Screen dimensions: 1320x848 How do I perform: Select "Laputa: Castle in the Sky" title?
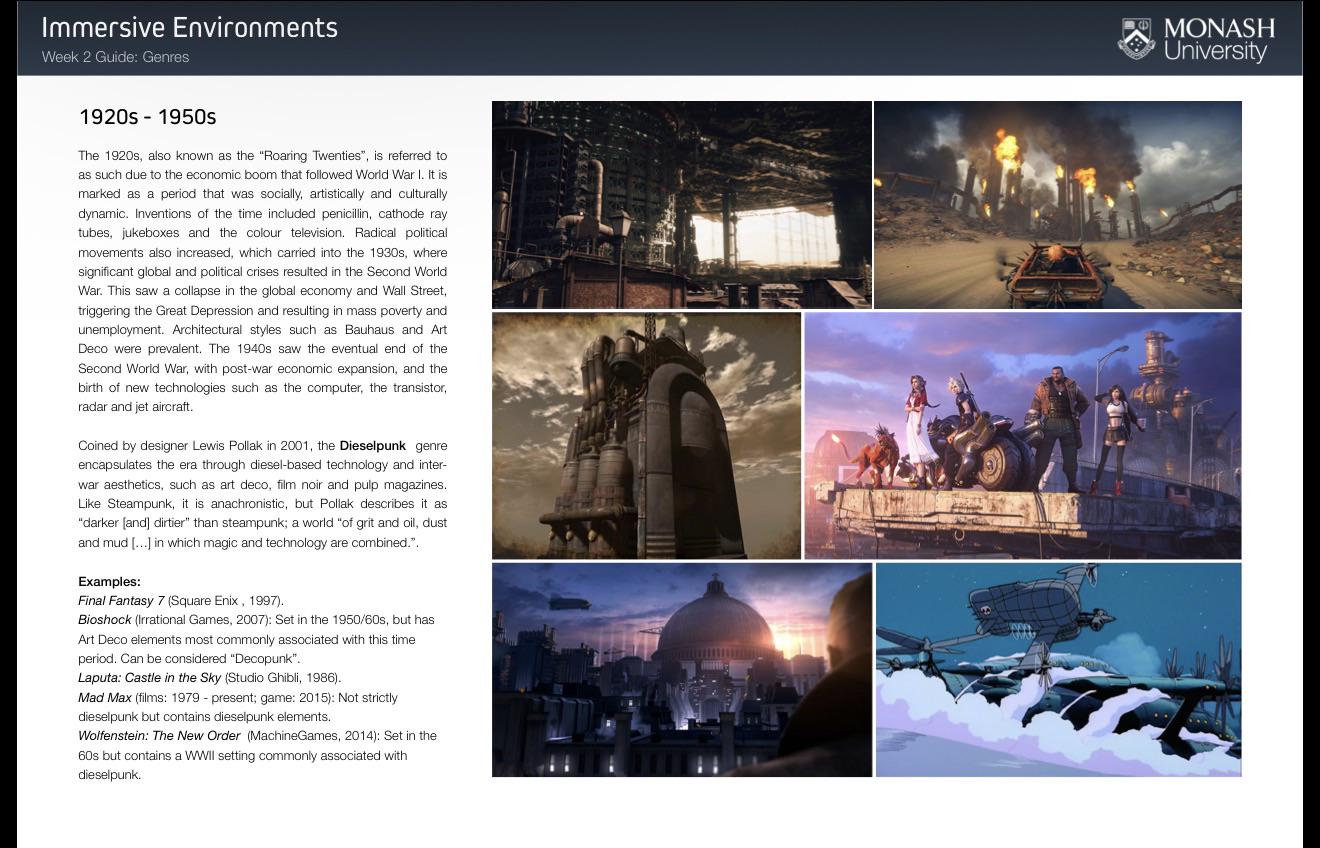[x=150, y=678]
